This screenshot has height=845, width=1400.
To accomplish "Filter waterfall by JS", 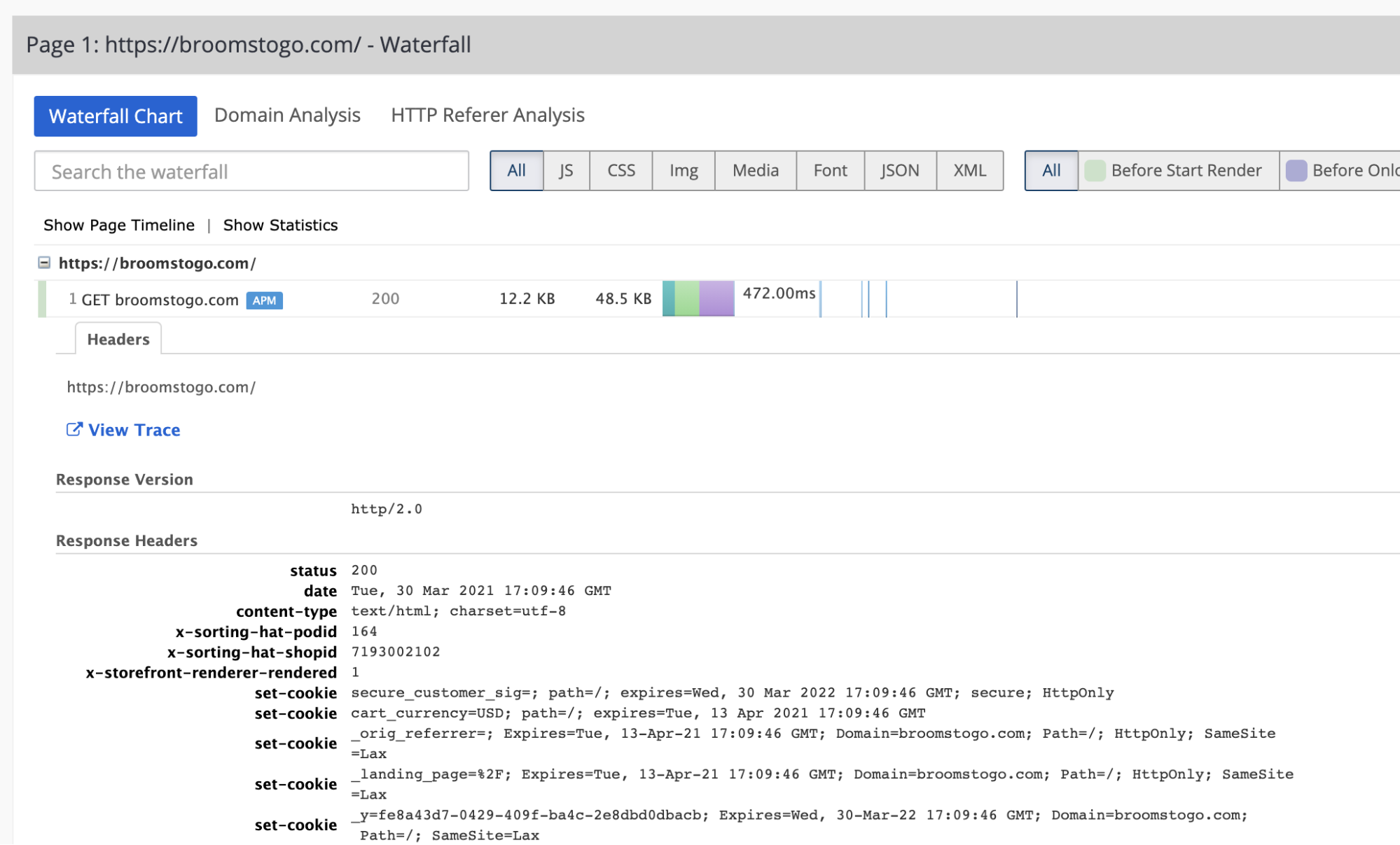I will (566, 171).
